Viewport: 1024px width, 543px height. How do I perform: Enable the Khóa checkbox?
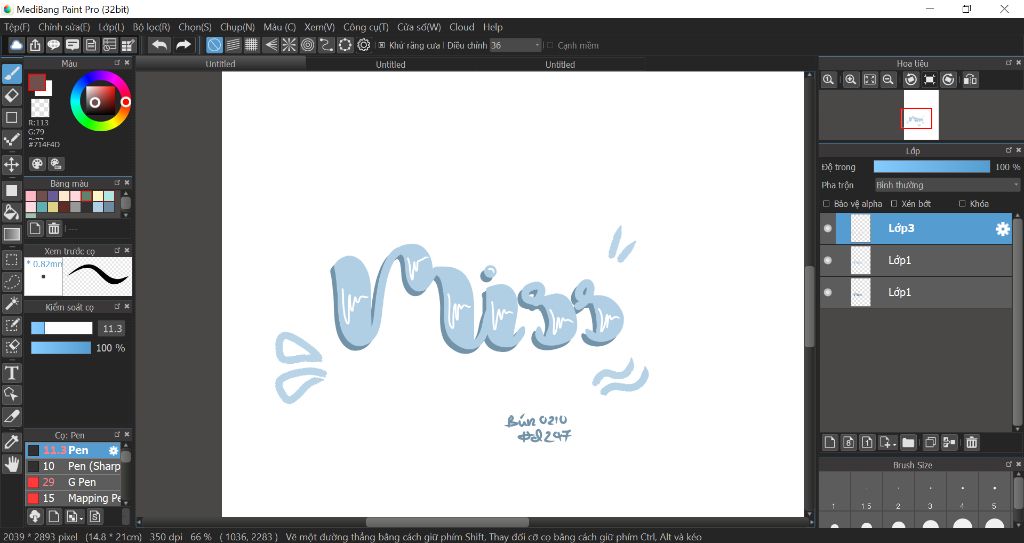(962, 204)
